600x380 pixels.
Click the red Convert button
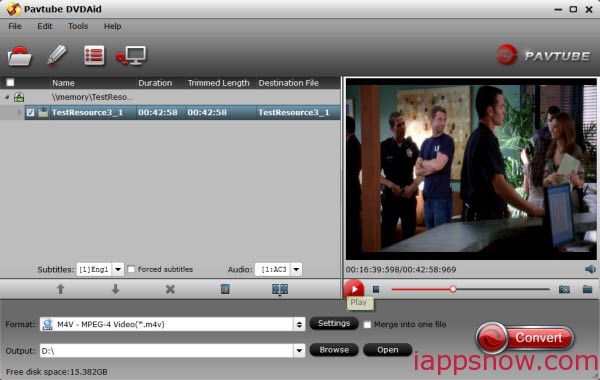[x=525, y=338]
